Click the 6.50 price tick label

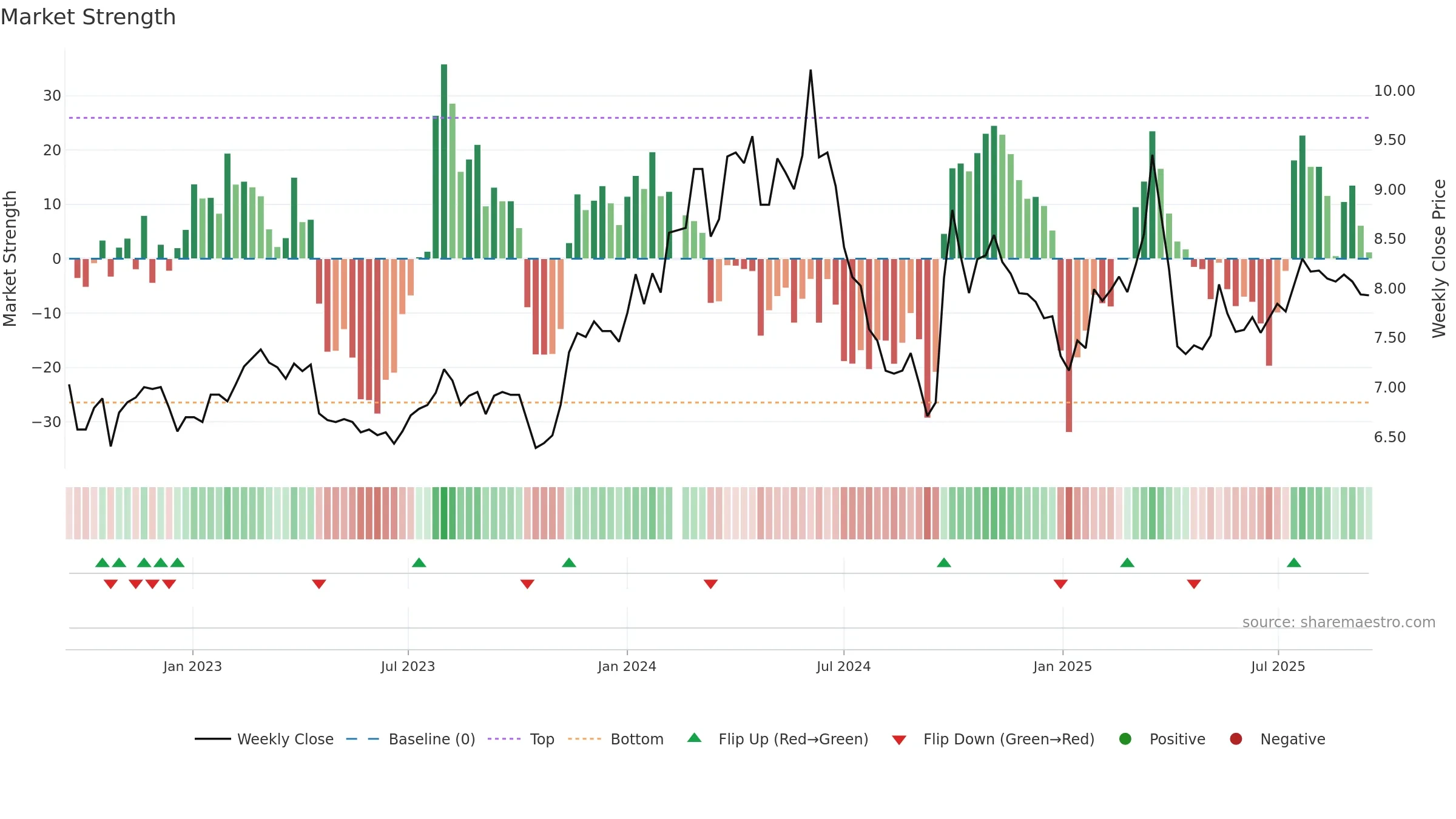coord(1390,437)
